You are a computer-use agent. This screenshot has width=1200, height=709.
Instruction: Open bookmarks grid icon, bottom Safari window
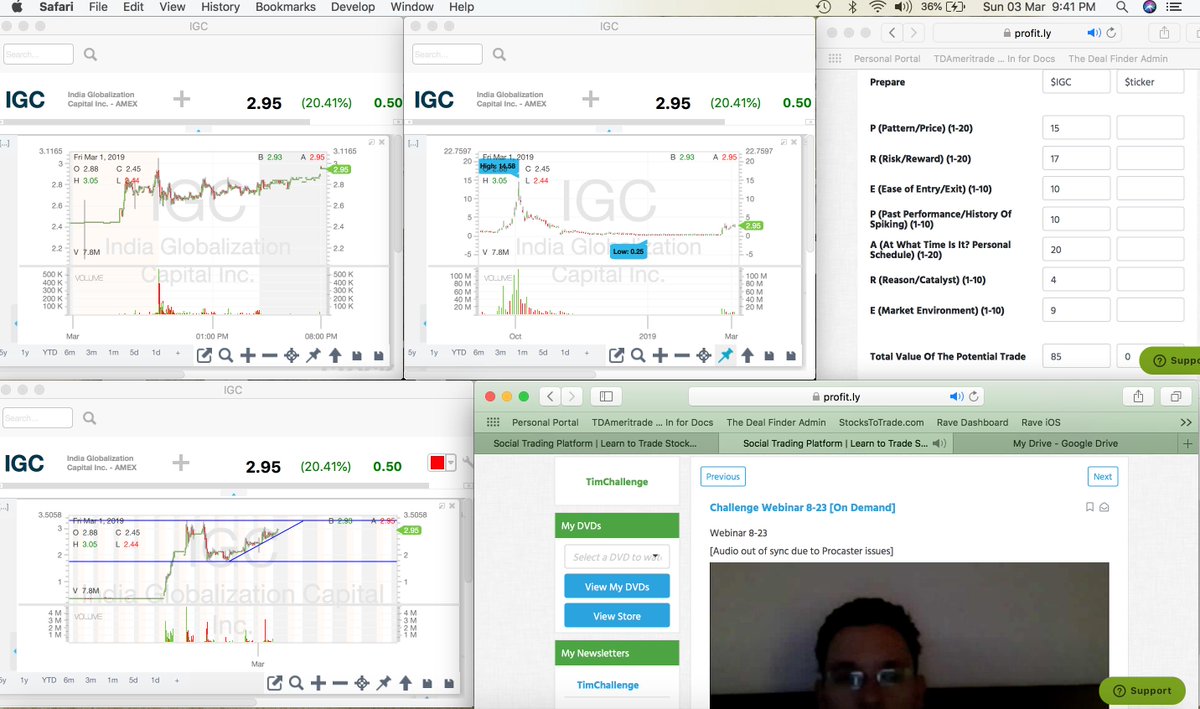tap(492, 422)
